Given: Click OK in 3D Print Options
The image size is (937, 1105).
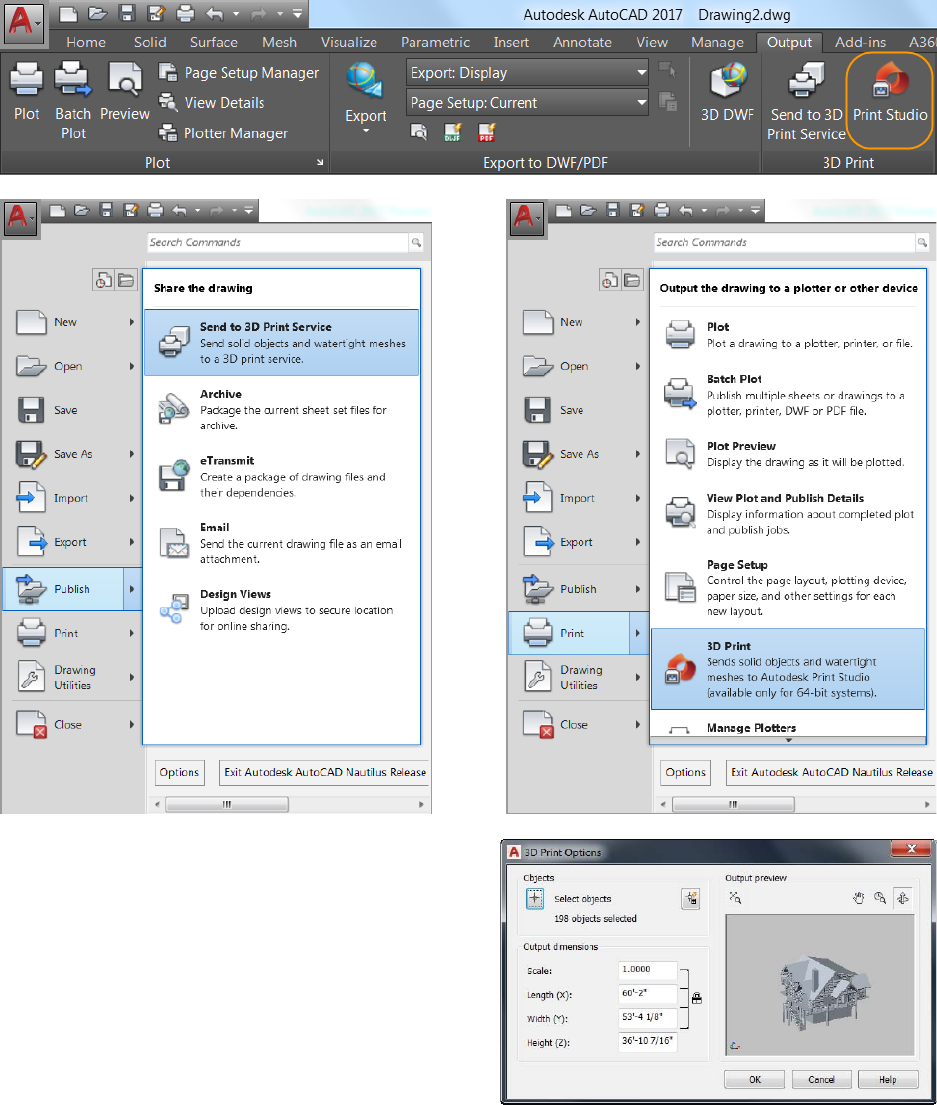Looking at the screenshot, I should tap(755, 1079).
